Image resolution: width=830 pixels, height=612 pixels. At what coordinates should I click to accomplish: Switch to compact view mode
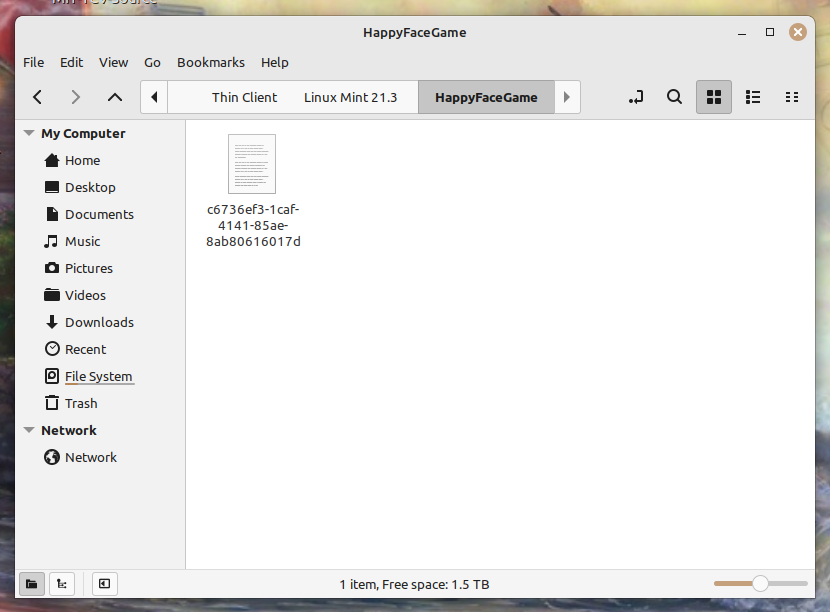(x=792, y=97)
